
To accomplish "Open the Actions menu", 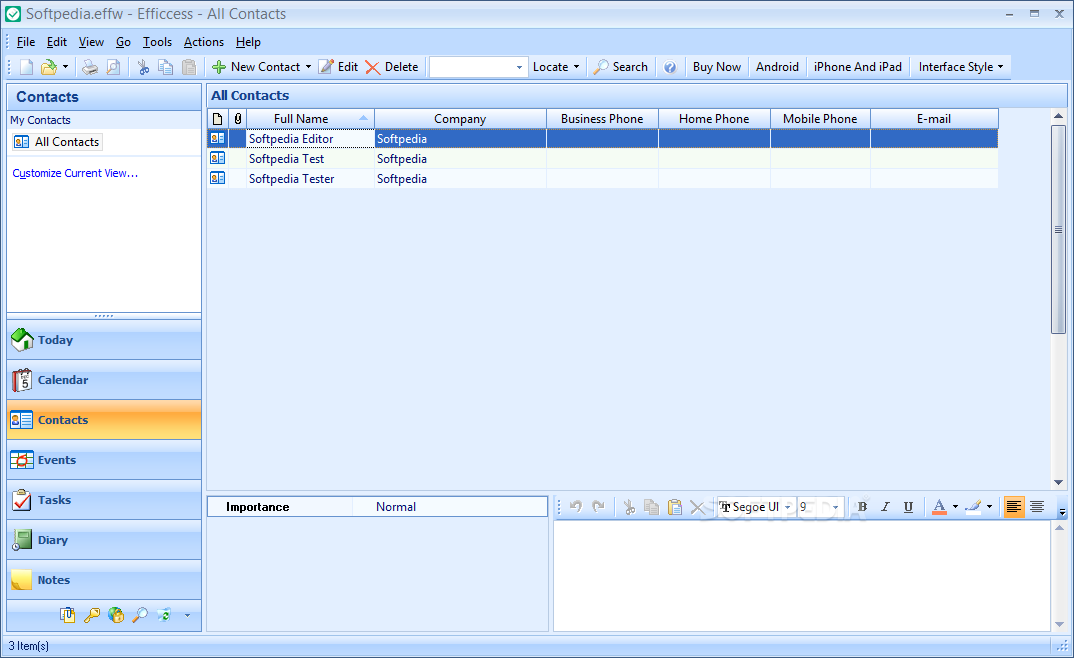I will click(x=203, y=42).
